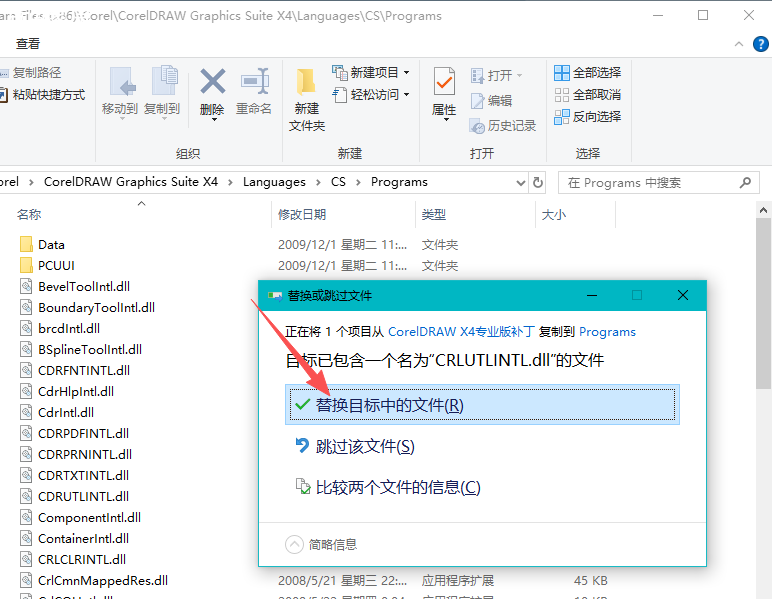This screenshot has height=599, width=772.
Task: Click the Open (打开) ribbon button
Action: click(x=496, y=75)
